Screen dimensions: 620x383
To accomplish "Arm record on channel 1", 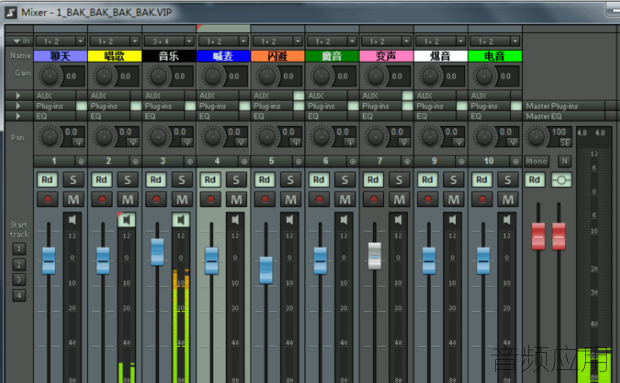I will coord(47,199).
